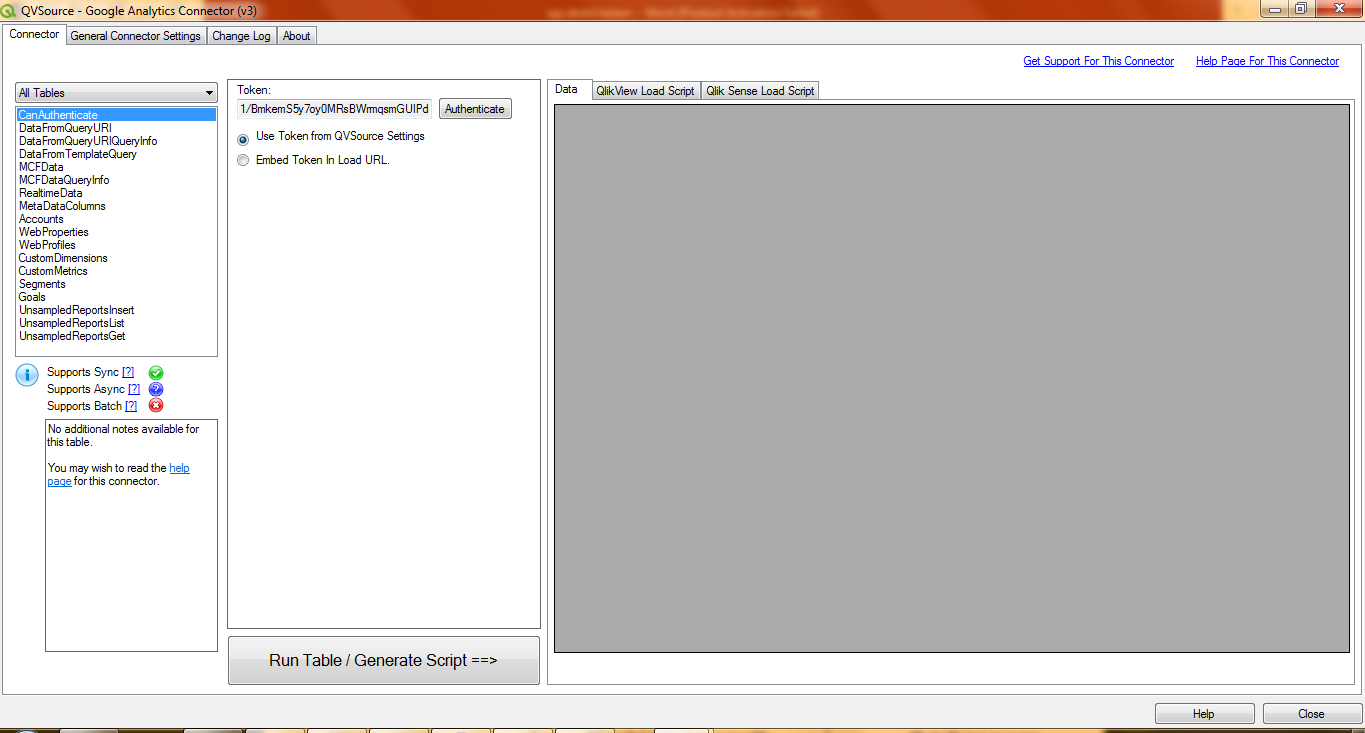
Task: Select UnsampledReportsList table
Action: 116,323
